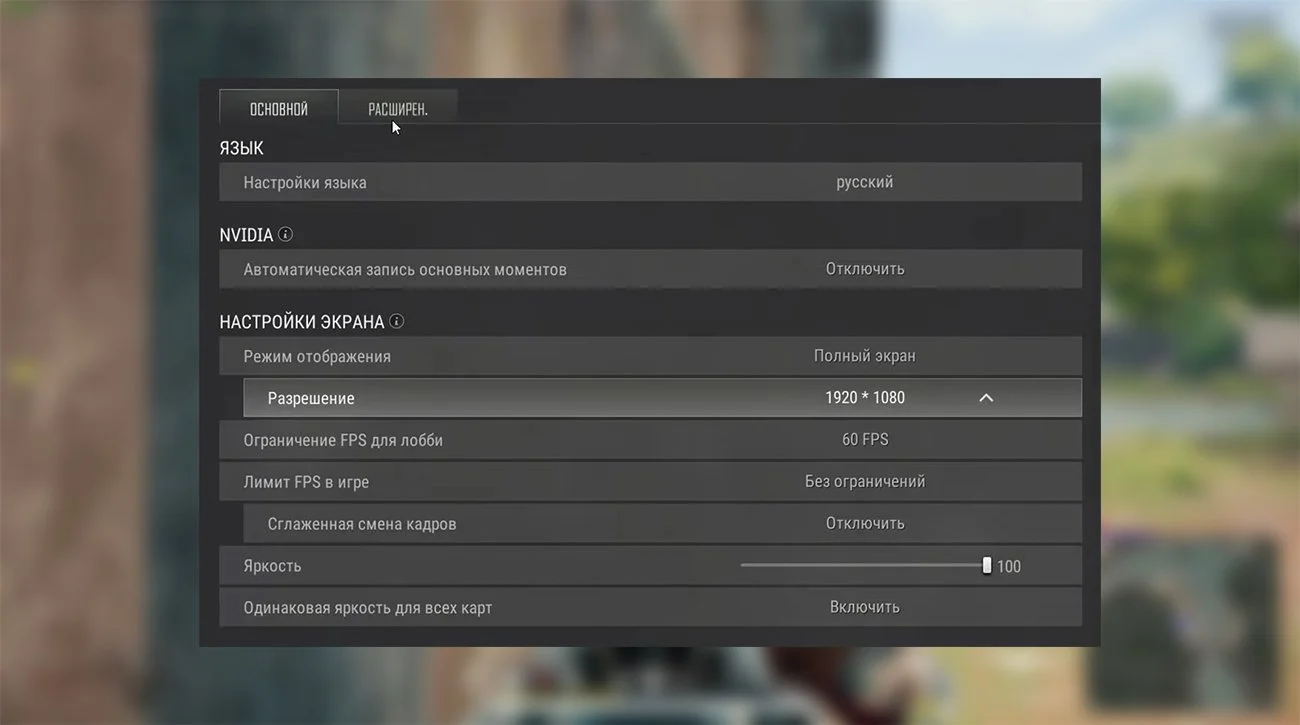
Task: Collapse the Разрешение dropdown chevron
Action: click(986, 398)
